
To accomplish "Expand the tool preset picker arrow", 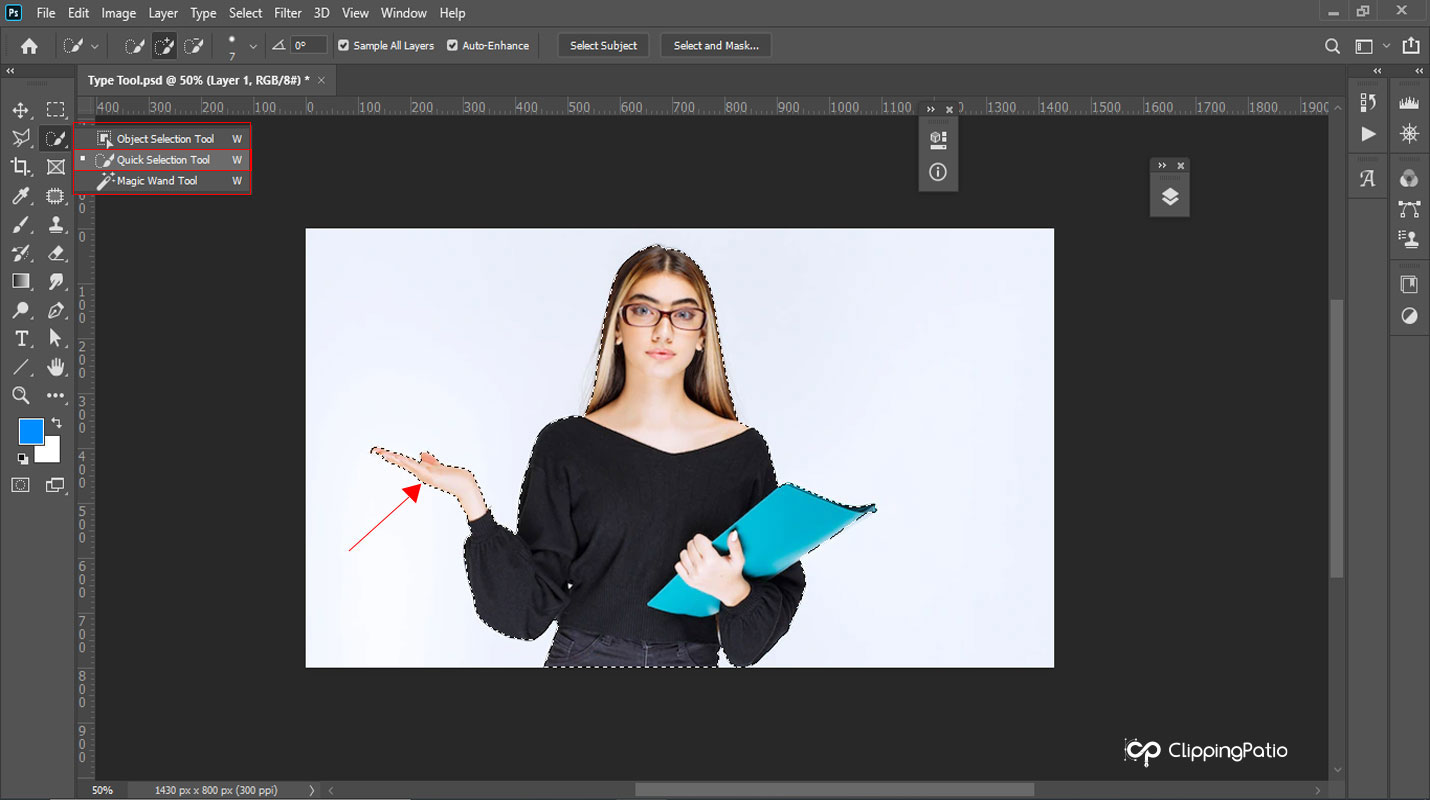I will [95, 46].
